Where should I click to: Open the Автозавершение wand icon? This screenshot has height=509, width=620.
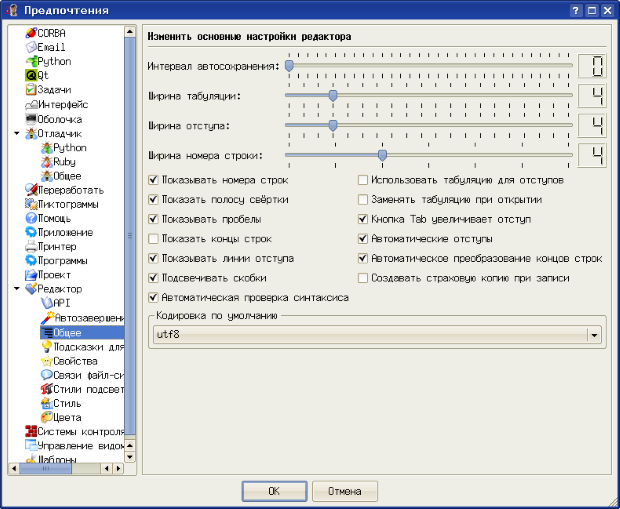tap(47, 318)
